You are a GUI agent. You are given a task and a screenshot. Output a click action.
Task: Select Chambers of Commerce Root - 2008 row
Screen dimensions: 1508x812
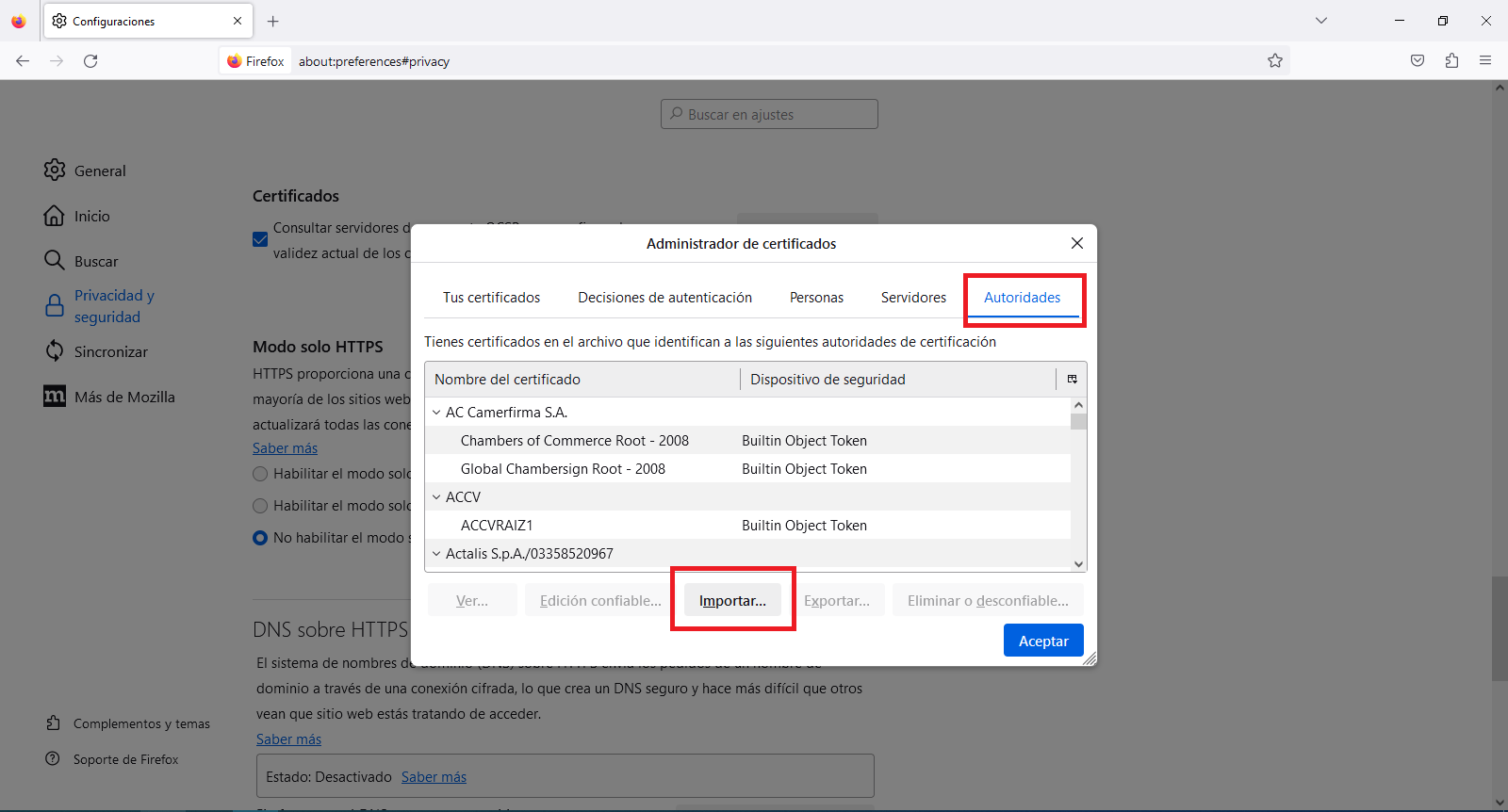747,441
